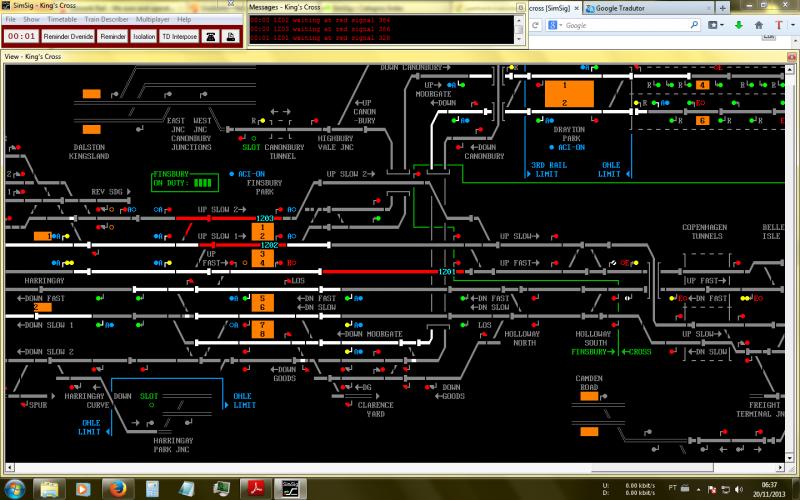The height and width of the screenshot is (500, 800).
Task: Click Camden Road upper orange platform block
Action: coord(589,396)
